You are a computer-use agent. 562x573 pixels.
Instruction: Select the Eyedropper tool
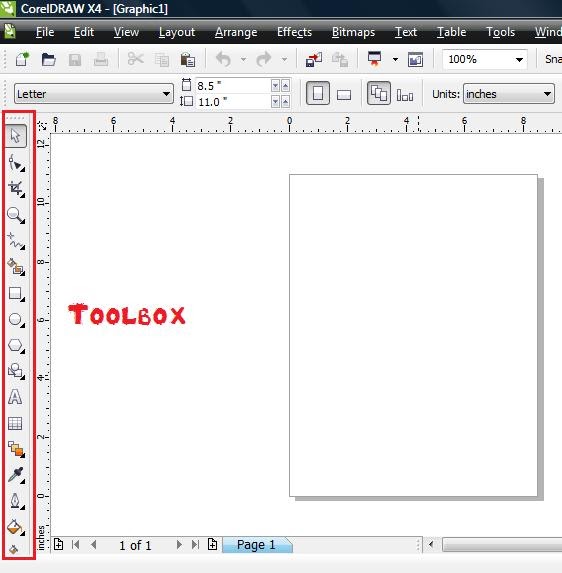16,475
